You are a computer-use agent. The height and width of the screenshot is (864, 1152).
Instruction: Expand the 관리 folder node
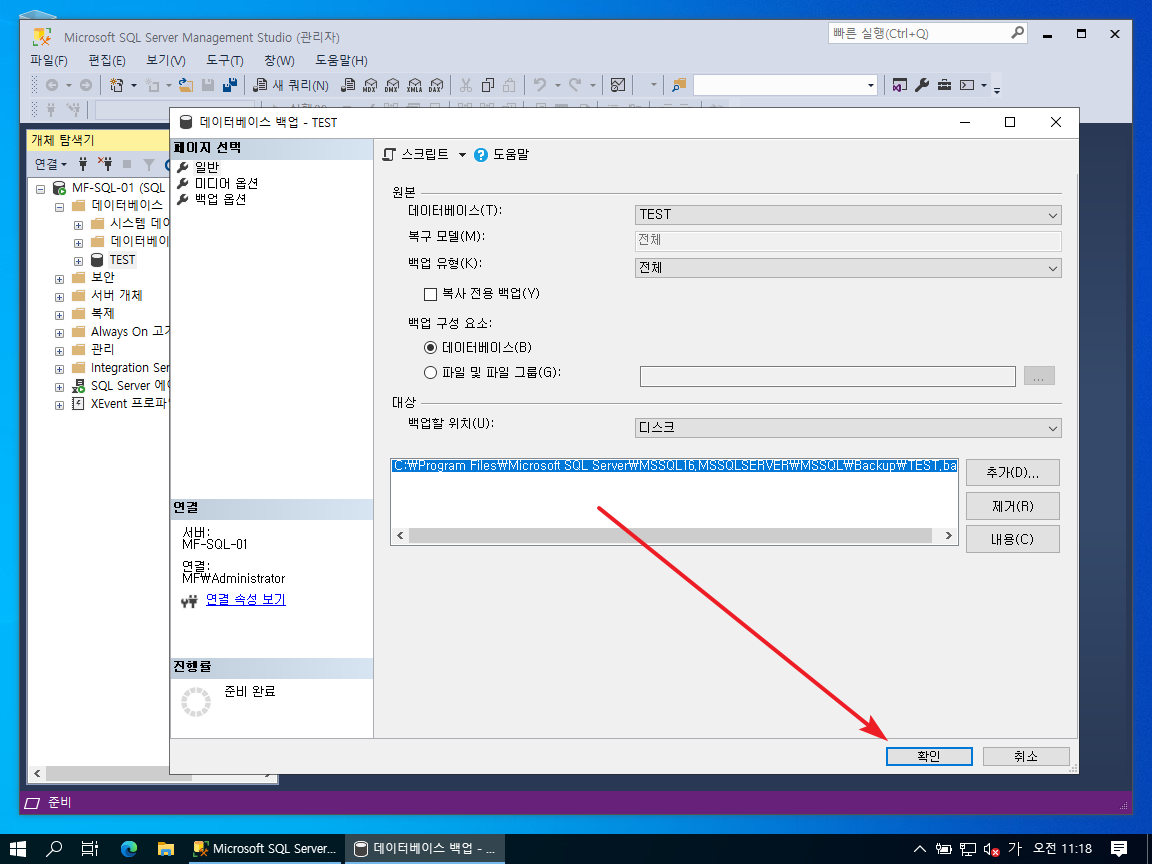pos(60,350)
